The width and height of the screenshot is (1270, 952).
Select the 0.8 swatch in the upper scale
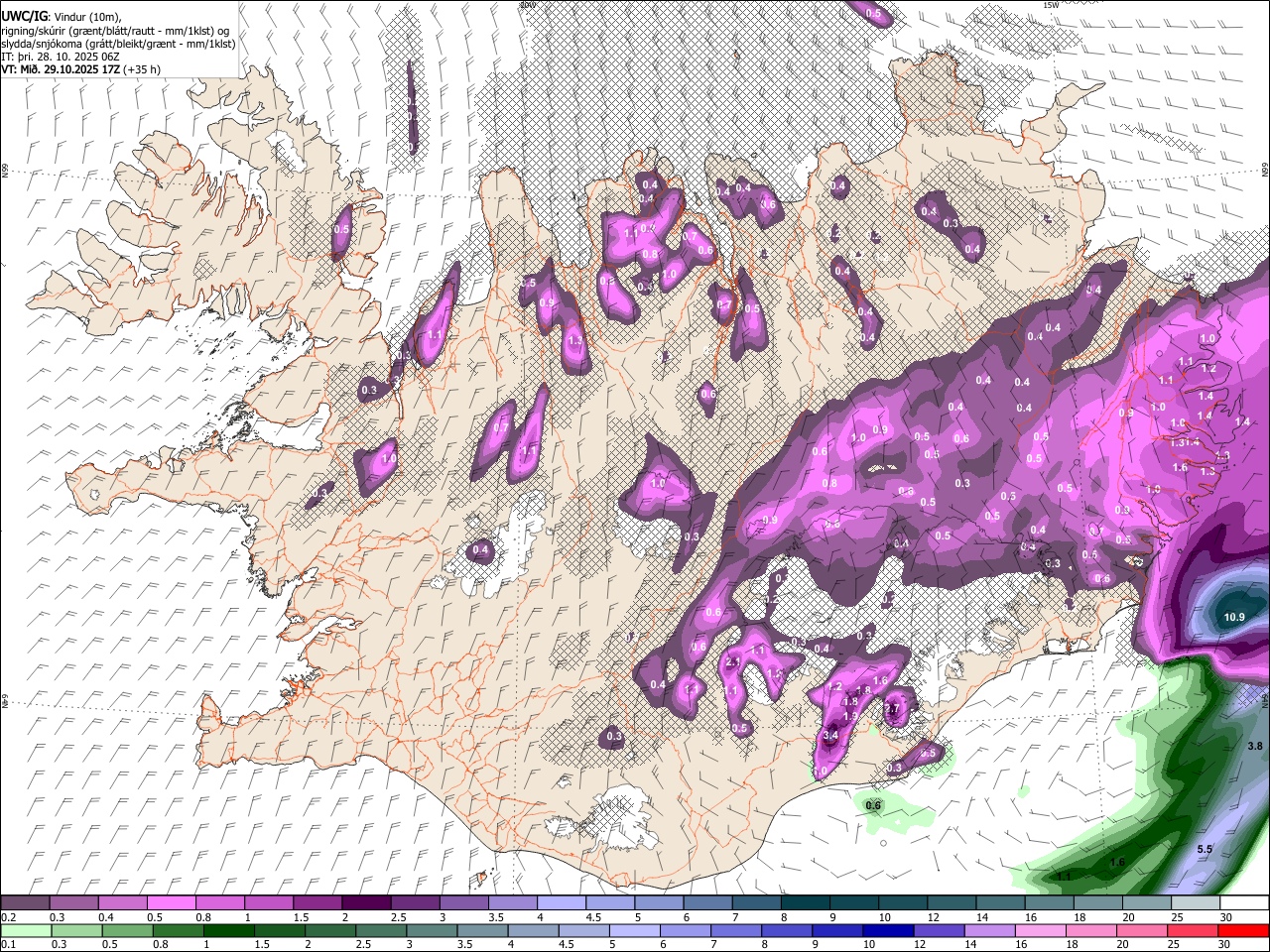tap(220, 903)
